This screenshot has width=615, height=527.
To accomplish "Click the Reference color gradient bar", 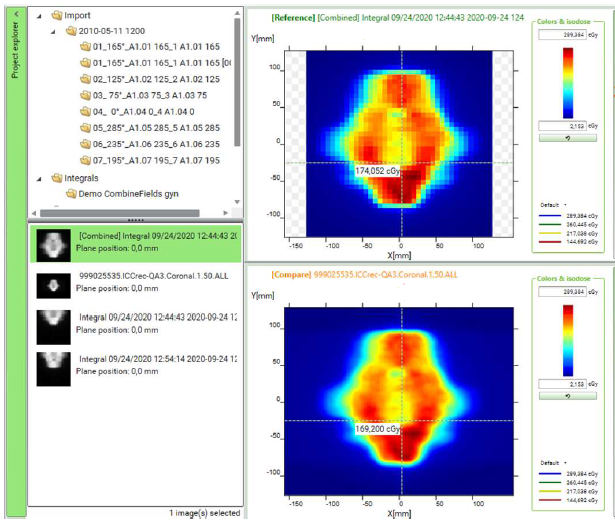I will [566, 82].
